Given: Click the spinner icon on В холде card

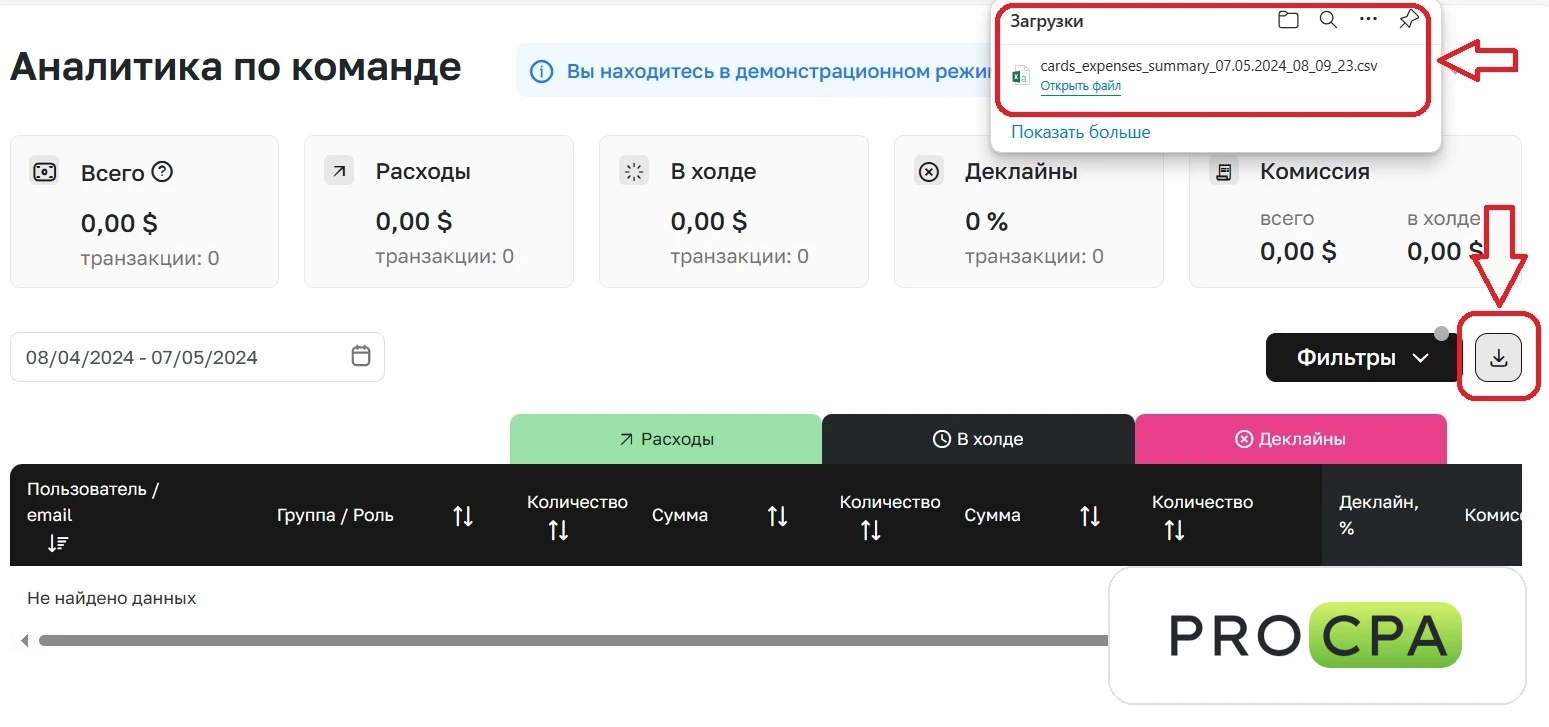Looking at the screenshot, I should [634, 171].
